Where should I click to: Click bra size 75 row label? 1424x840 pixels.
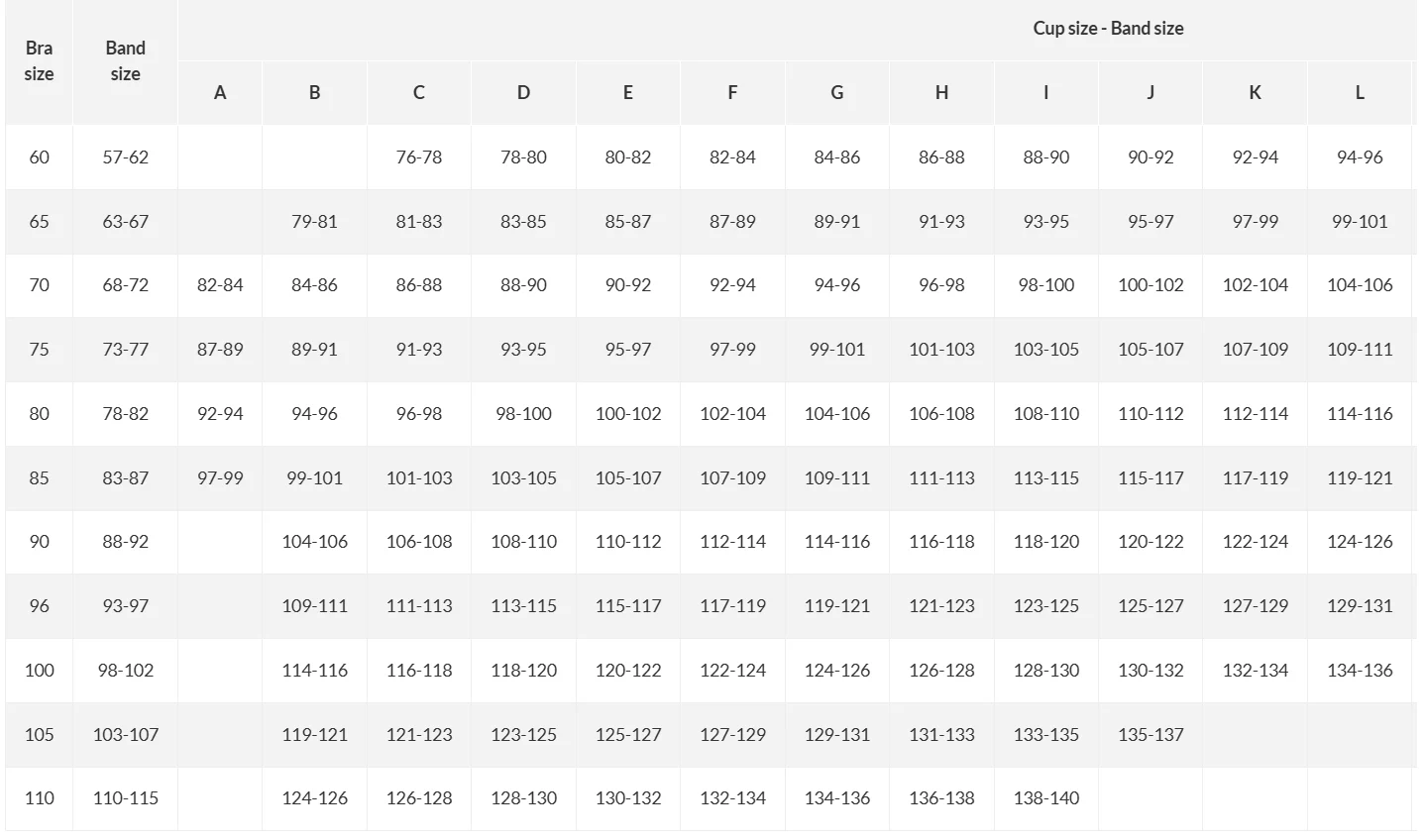tap(39, 349)
